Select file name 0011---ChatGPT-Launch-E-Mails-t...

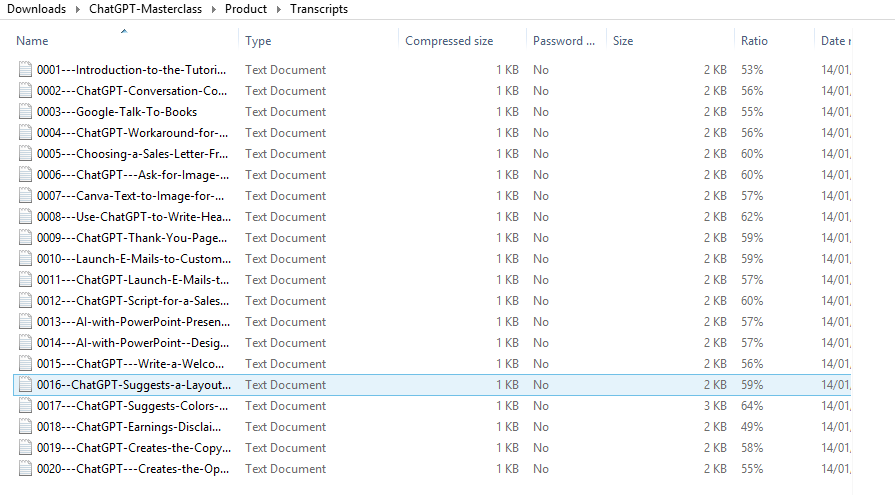pos(133,280)
